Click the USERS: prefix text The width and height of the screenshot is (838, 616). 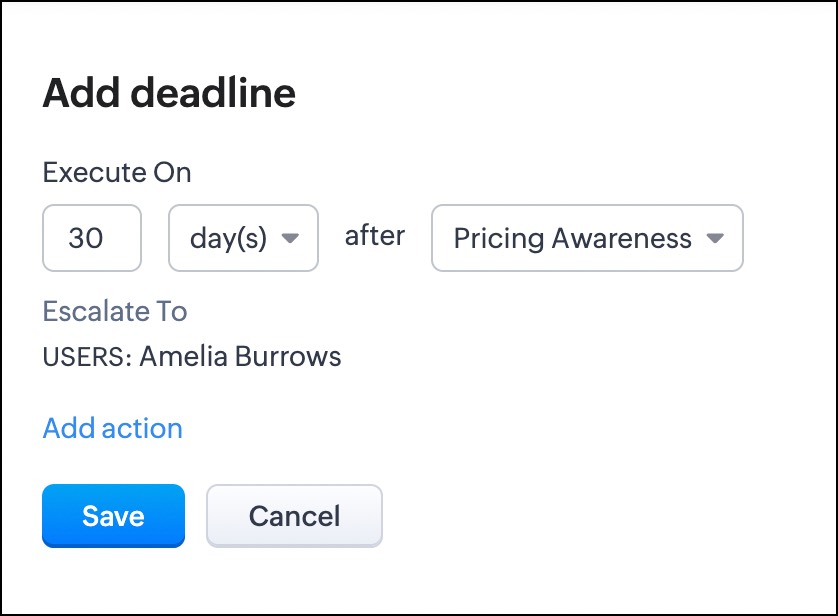[87, 357]
